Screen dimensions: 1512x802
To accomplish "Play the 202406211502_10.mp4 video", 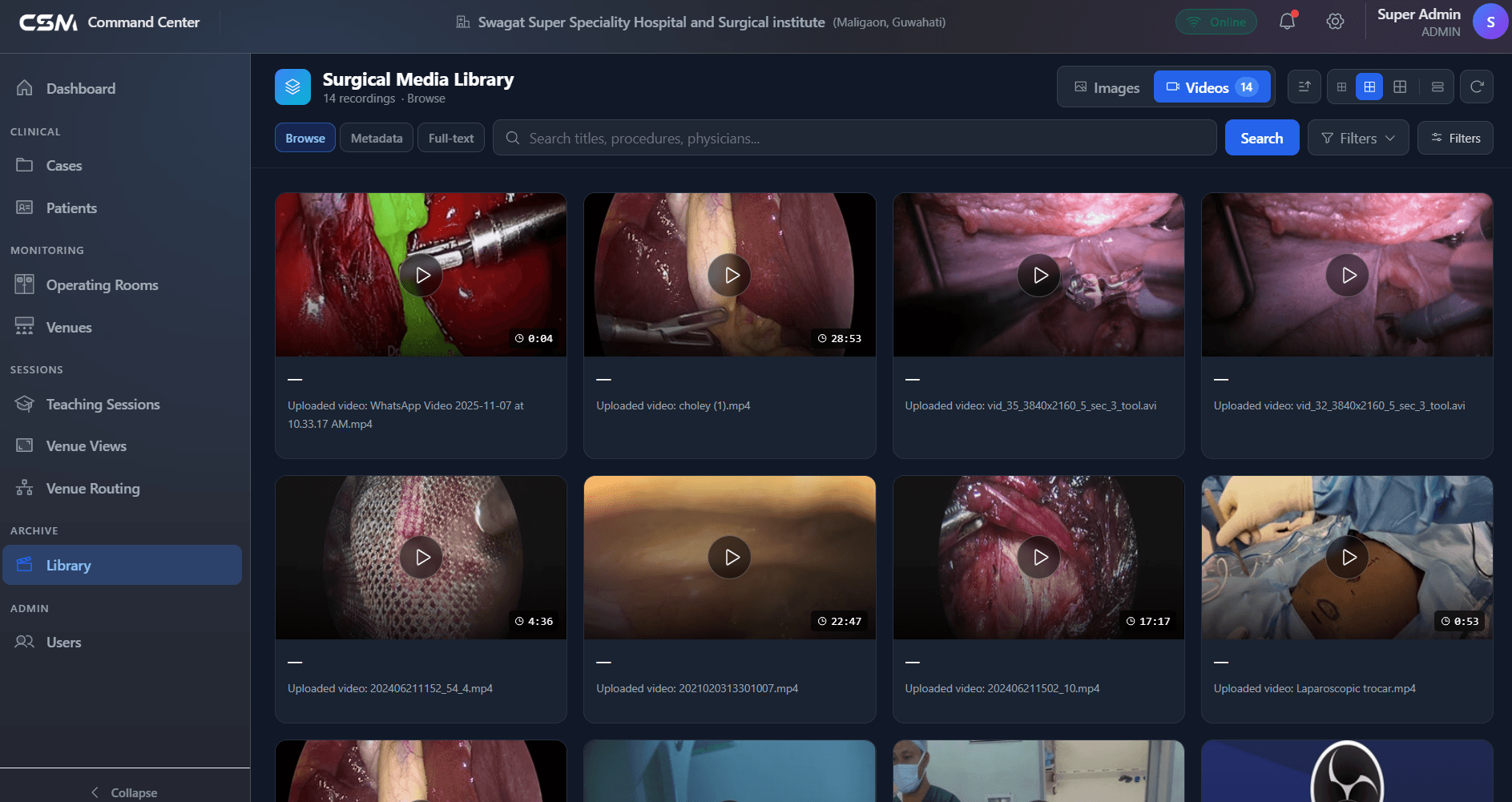I will (x=1039, y=557).
